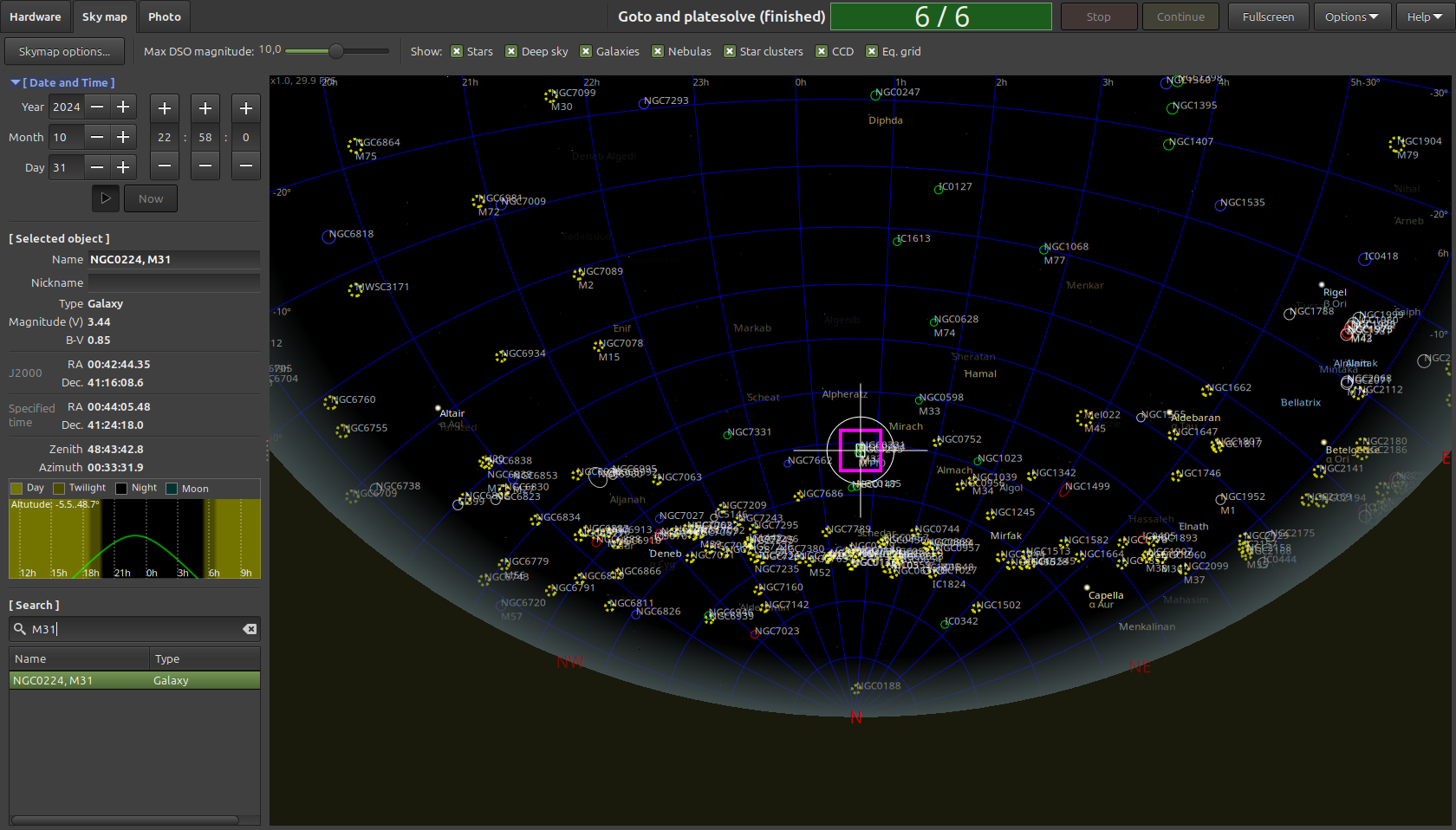This screenshot has width=1456, height=830.
Task: Click the Nickname input field
Action: pos(173,282)
